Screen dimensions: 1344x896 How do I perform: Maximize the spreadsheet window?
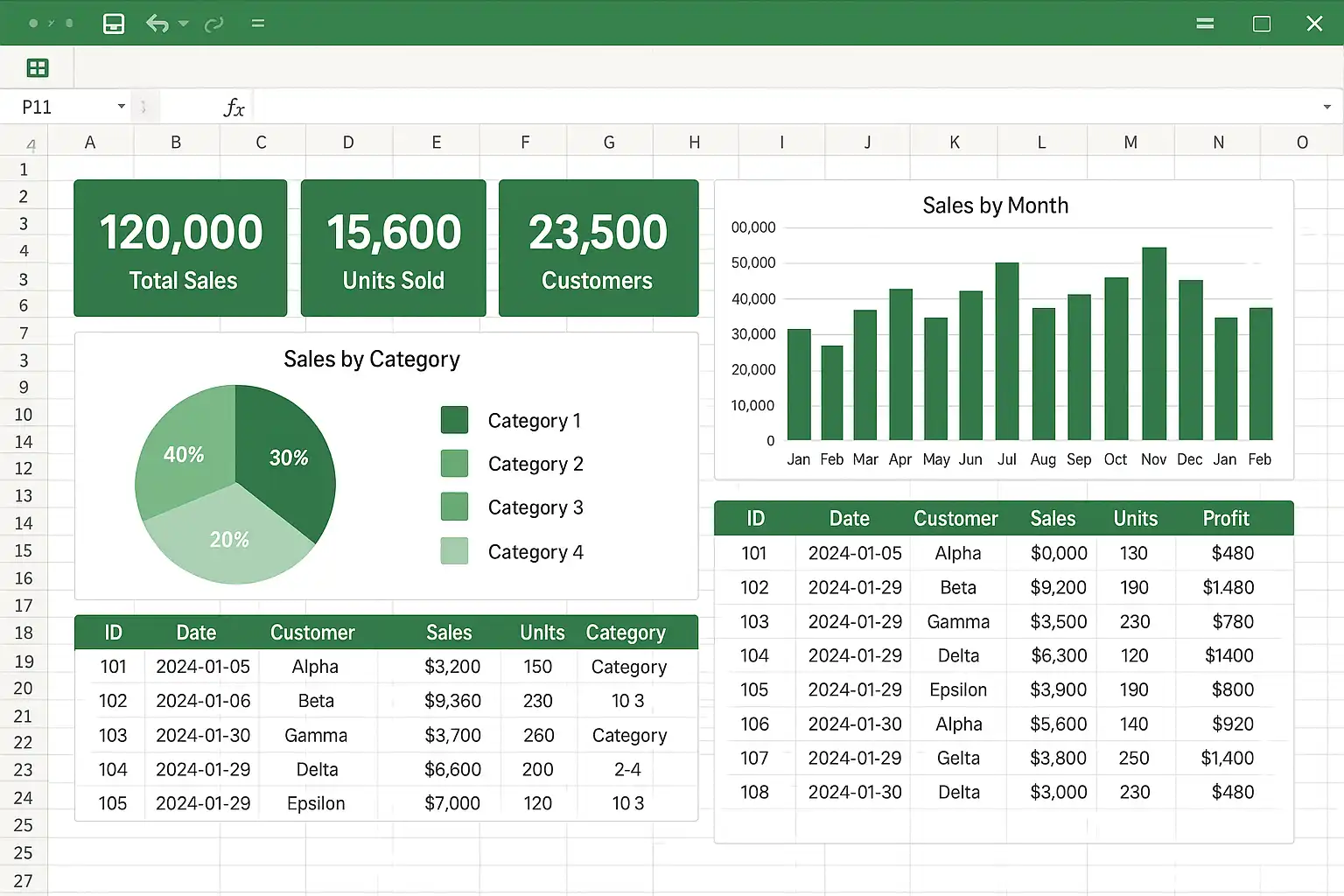1262,24
